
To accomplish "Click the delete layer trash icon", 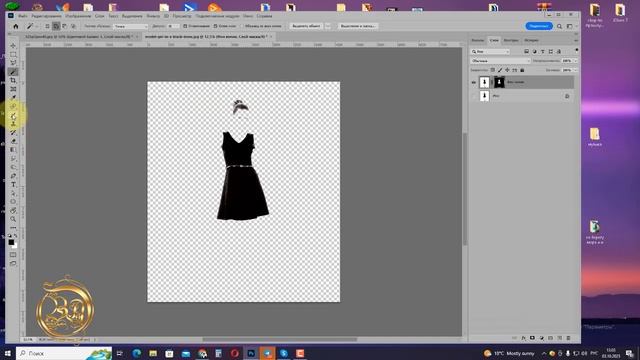I will [568, 338].
